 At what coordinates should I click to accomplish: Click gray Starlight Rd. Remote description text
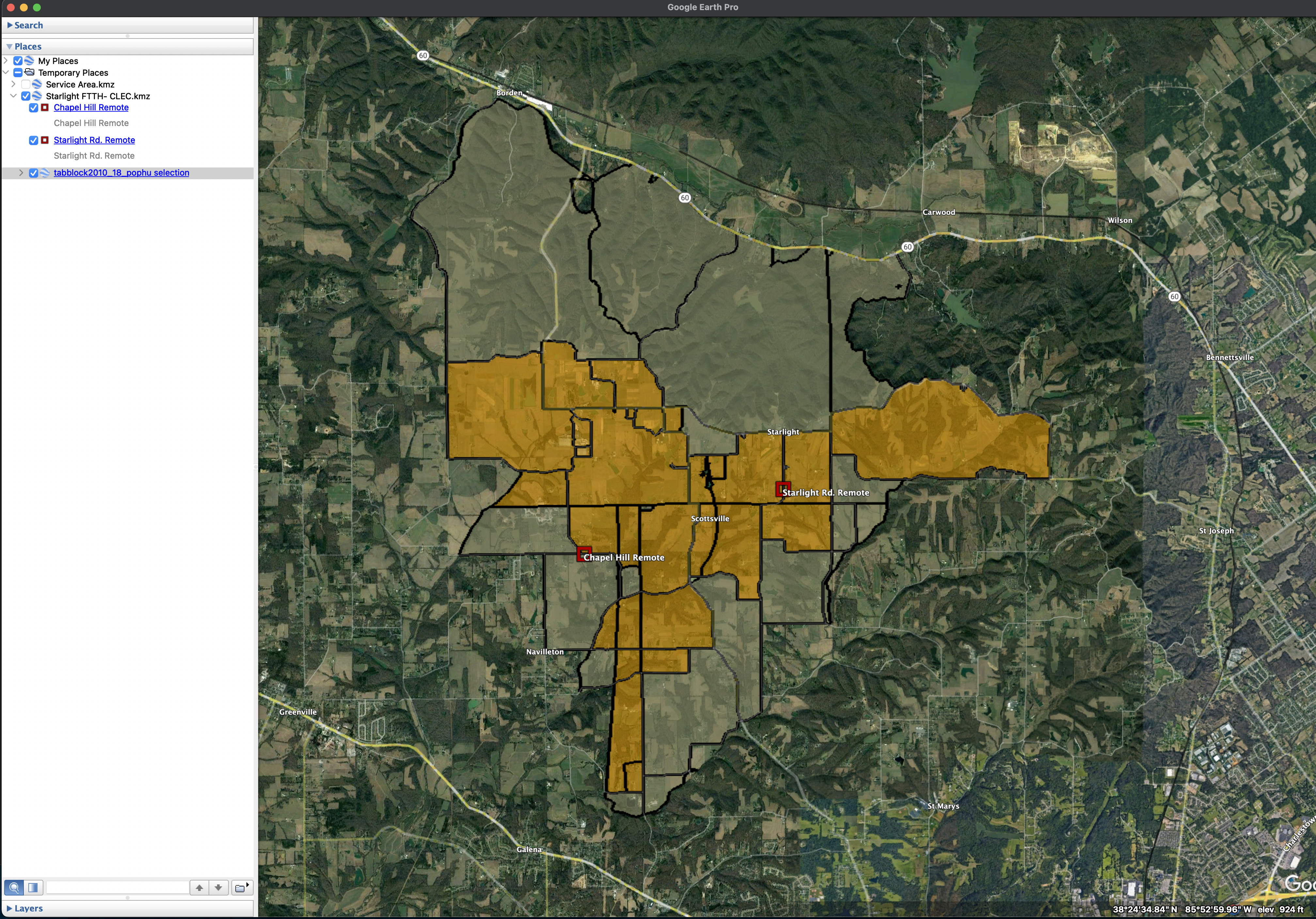(x=94, y=156)
